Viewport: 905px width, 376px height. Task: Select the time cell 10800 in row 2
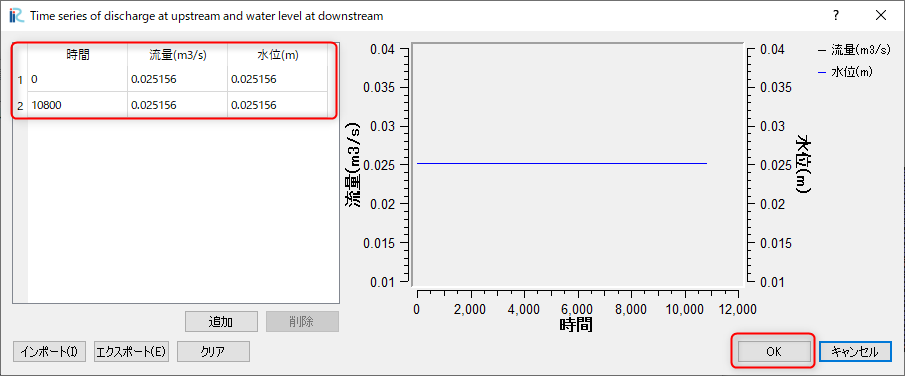77,105
